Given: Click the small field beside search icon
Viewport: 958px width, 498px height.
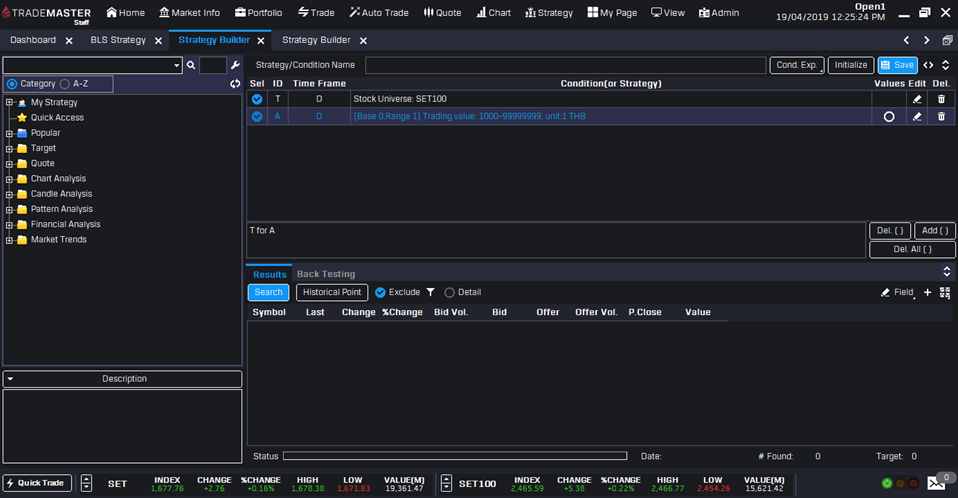Looking at the screenshot, I should point(213,65).
